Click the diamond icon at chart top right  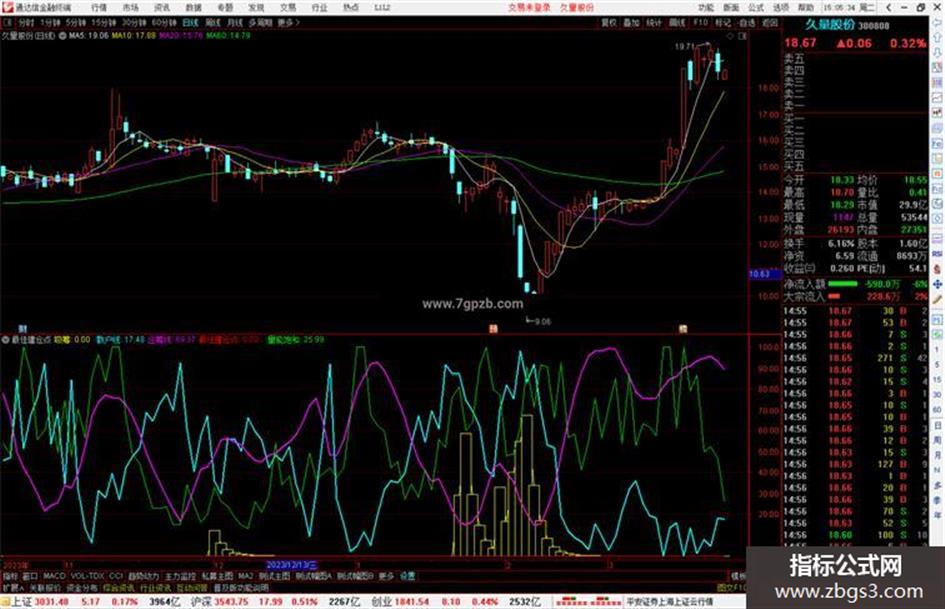click(730, 36)
